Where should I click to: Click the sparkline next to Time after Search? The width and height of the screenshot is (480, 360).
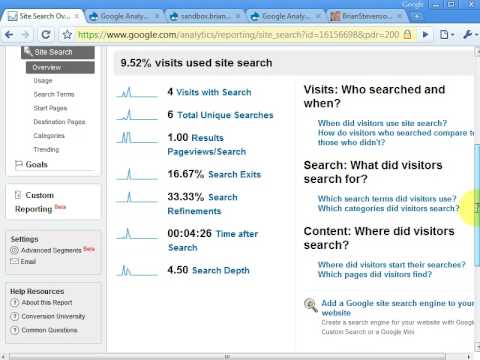pos(137,234)
